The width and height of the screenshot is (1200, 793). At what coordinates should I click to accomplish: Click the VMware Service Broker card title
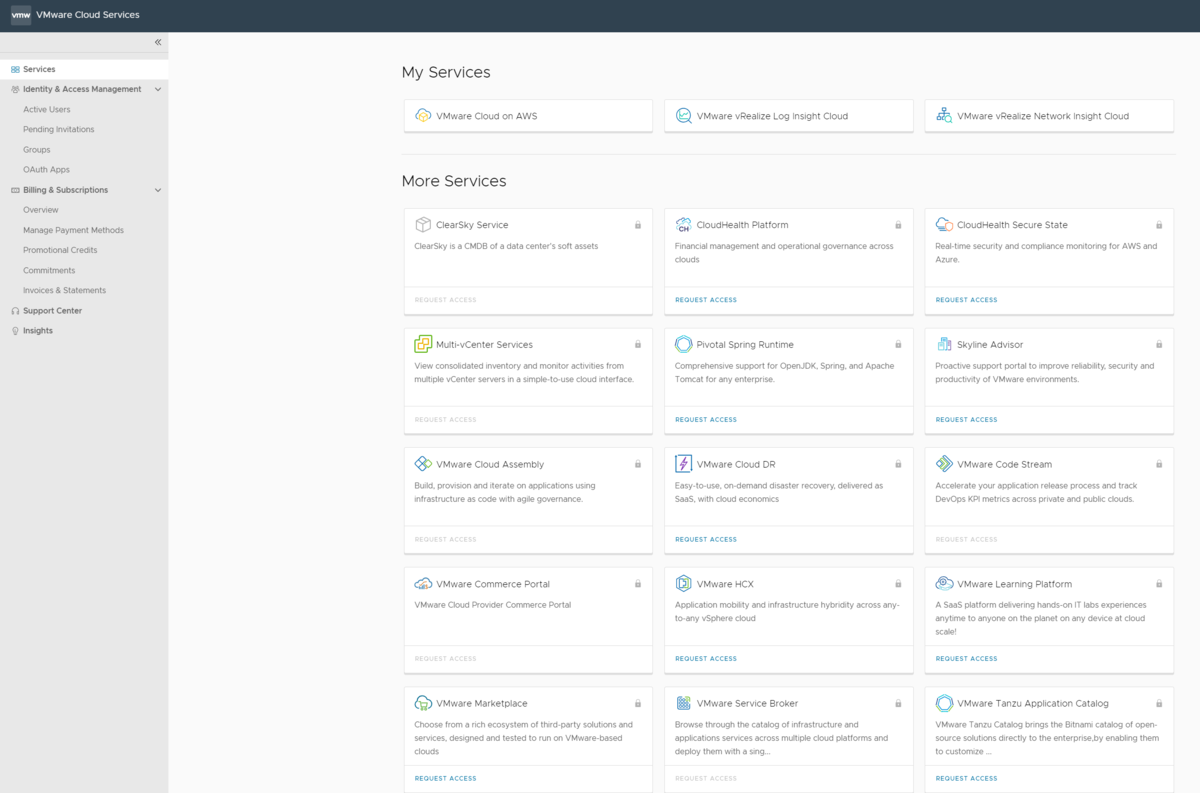[747, 704]
